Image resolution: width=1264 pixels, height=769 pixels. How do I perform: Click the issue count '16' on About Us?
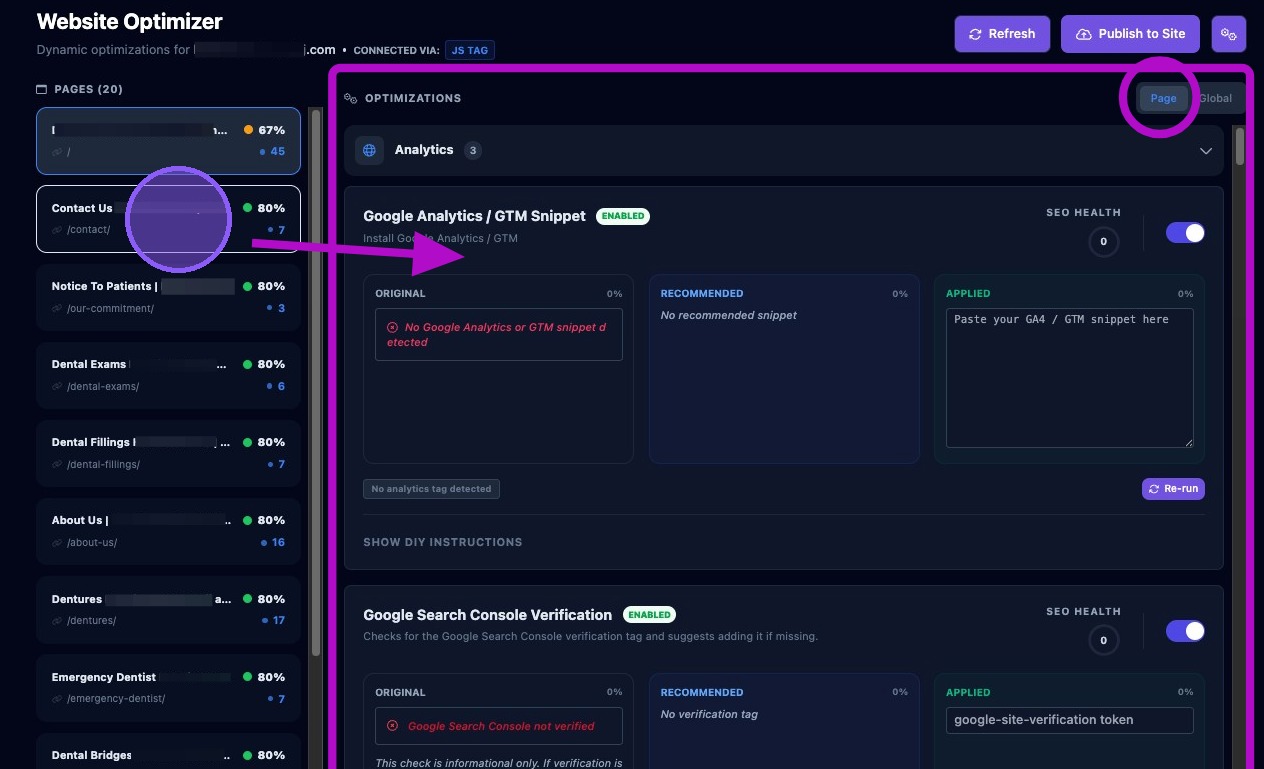(x=278, y=542)
